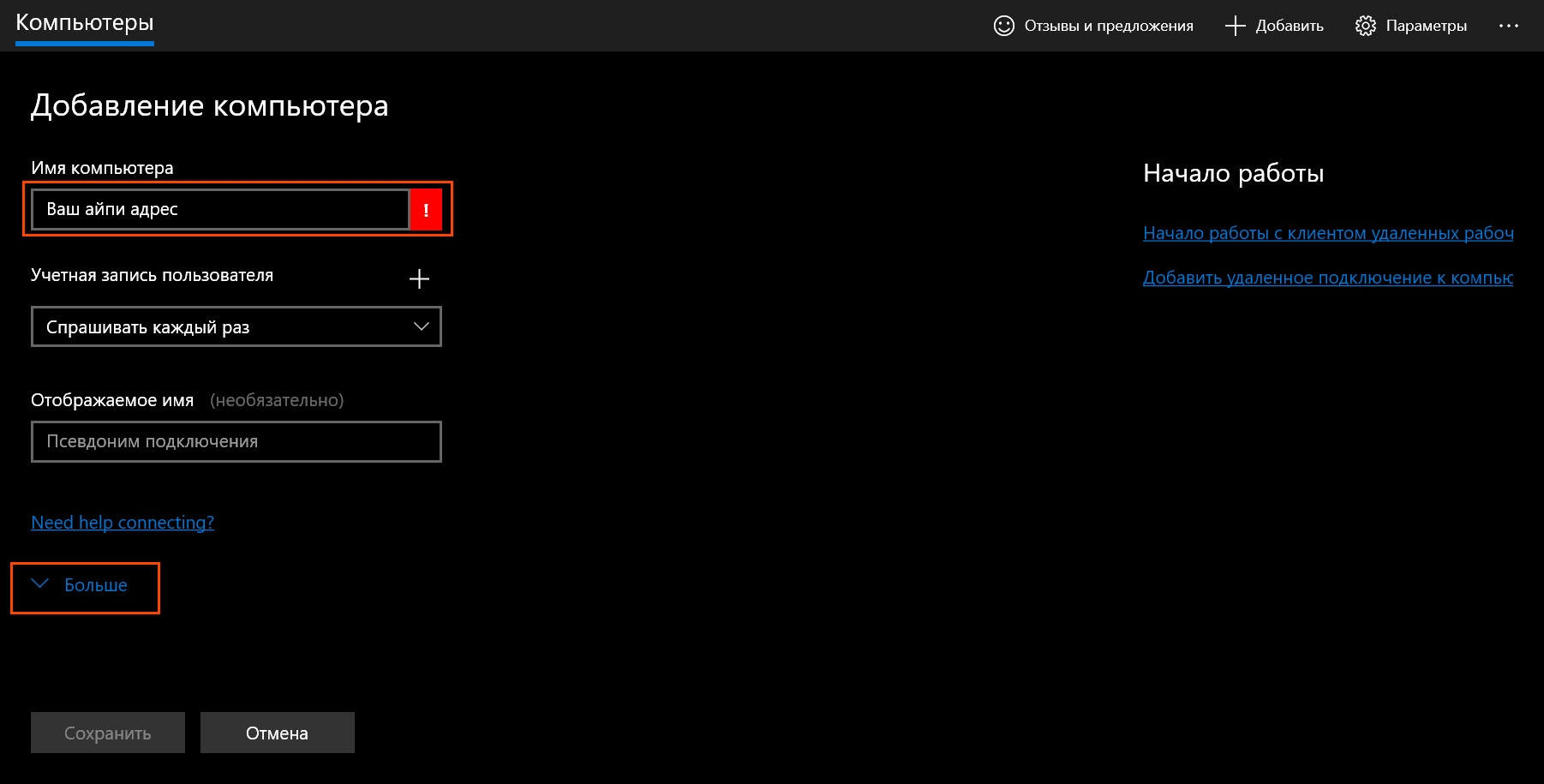
Task: Add a user account with the plus icon
Action: 419,278
